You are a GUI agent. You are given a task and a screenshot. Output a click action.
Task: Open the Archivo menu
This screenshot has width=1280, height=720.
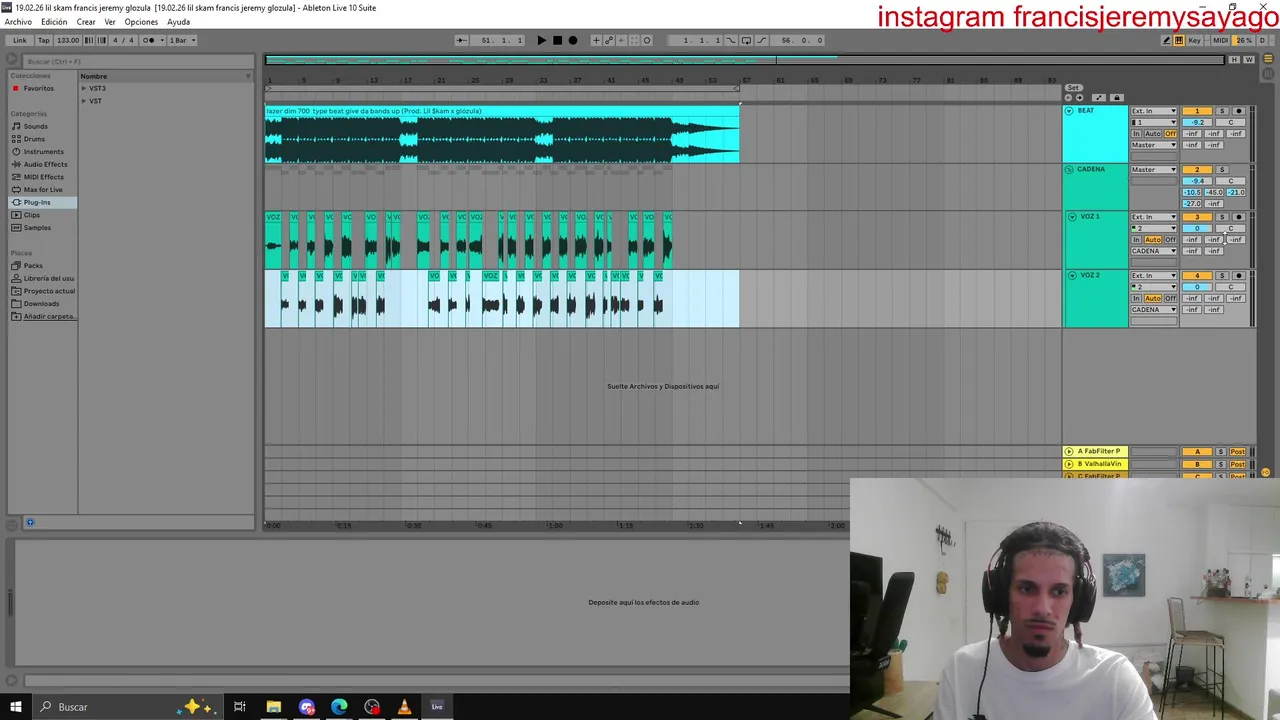tap(18, 22)
